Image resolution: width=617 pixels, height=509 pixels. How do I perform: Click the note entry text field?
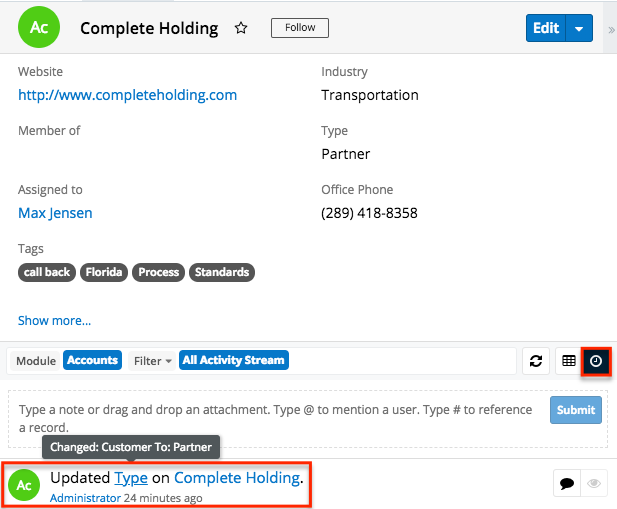tap(277, 418)
